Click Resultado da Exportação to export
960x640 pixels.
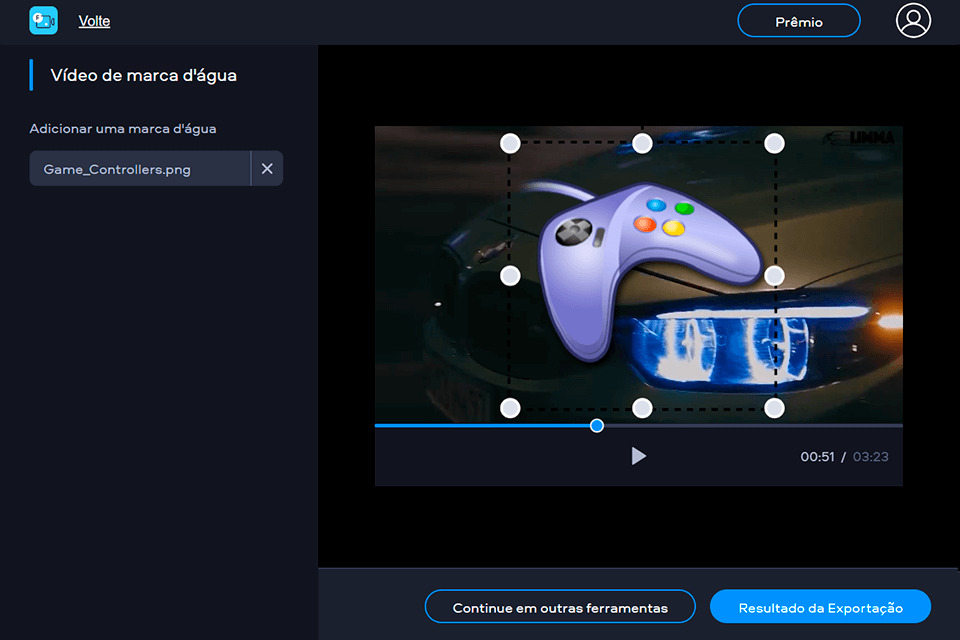click(820, 606)
